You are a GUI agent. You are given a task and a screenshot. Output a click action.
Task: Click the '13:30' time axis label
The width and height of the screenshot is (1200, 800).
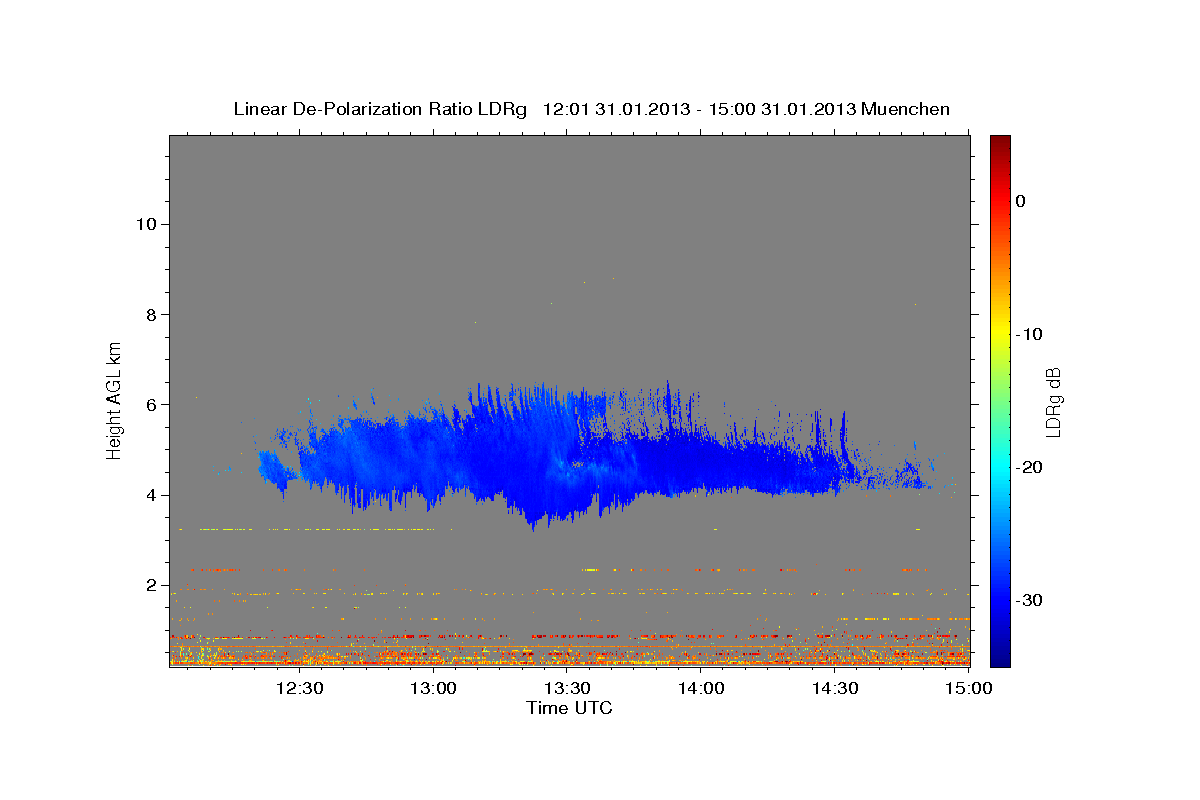[x=568, y=688]
